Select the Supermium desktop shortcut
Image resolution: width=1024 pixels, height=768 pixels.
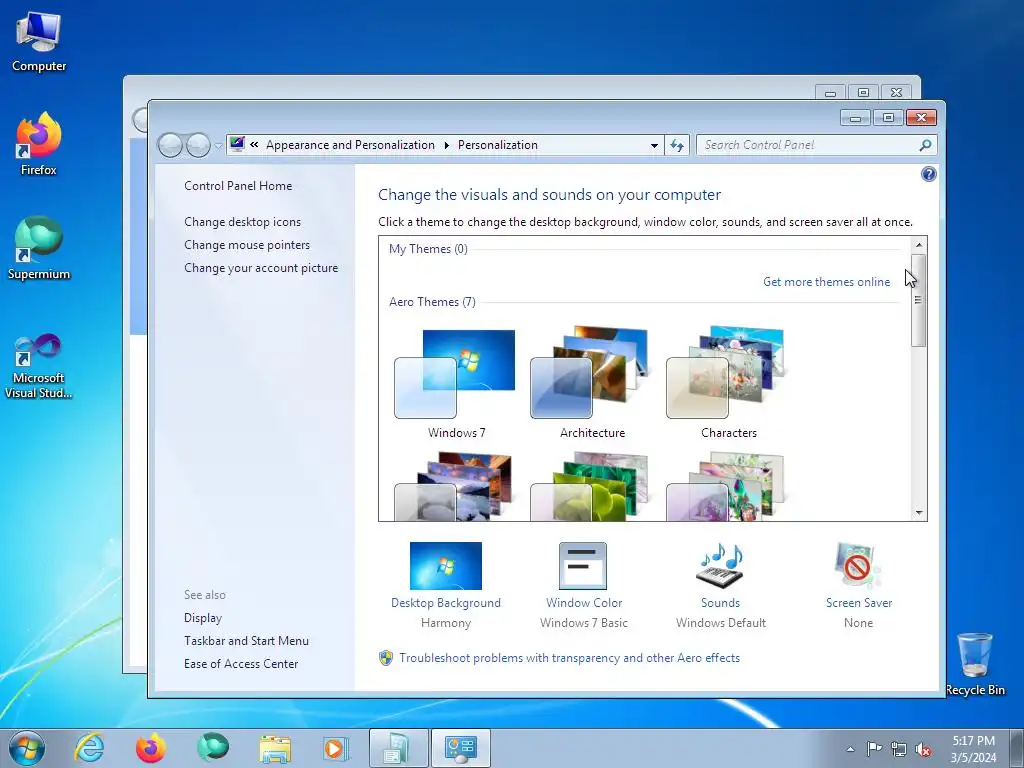(x=39, y=248)
